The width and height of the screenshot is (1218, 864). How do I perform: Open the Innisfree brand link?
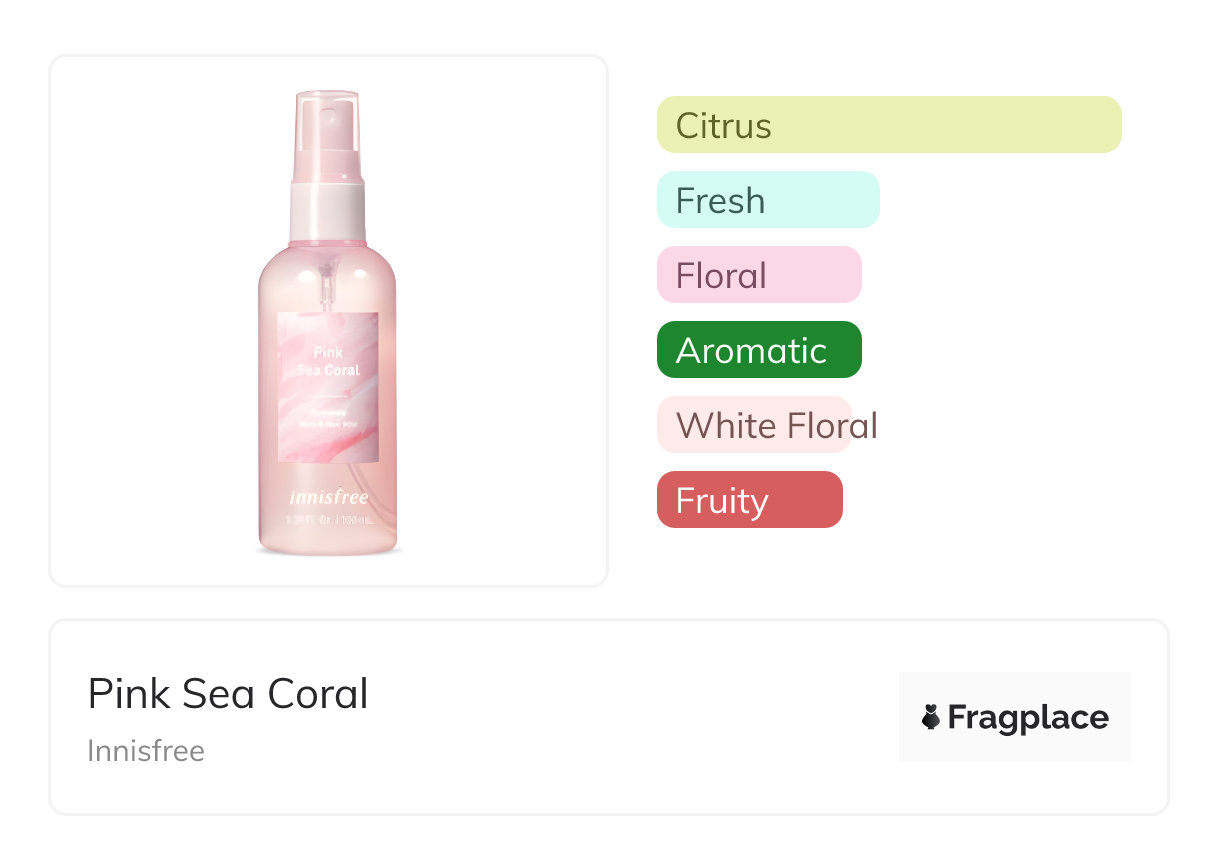tap(146, 750)
